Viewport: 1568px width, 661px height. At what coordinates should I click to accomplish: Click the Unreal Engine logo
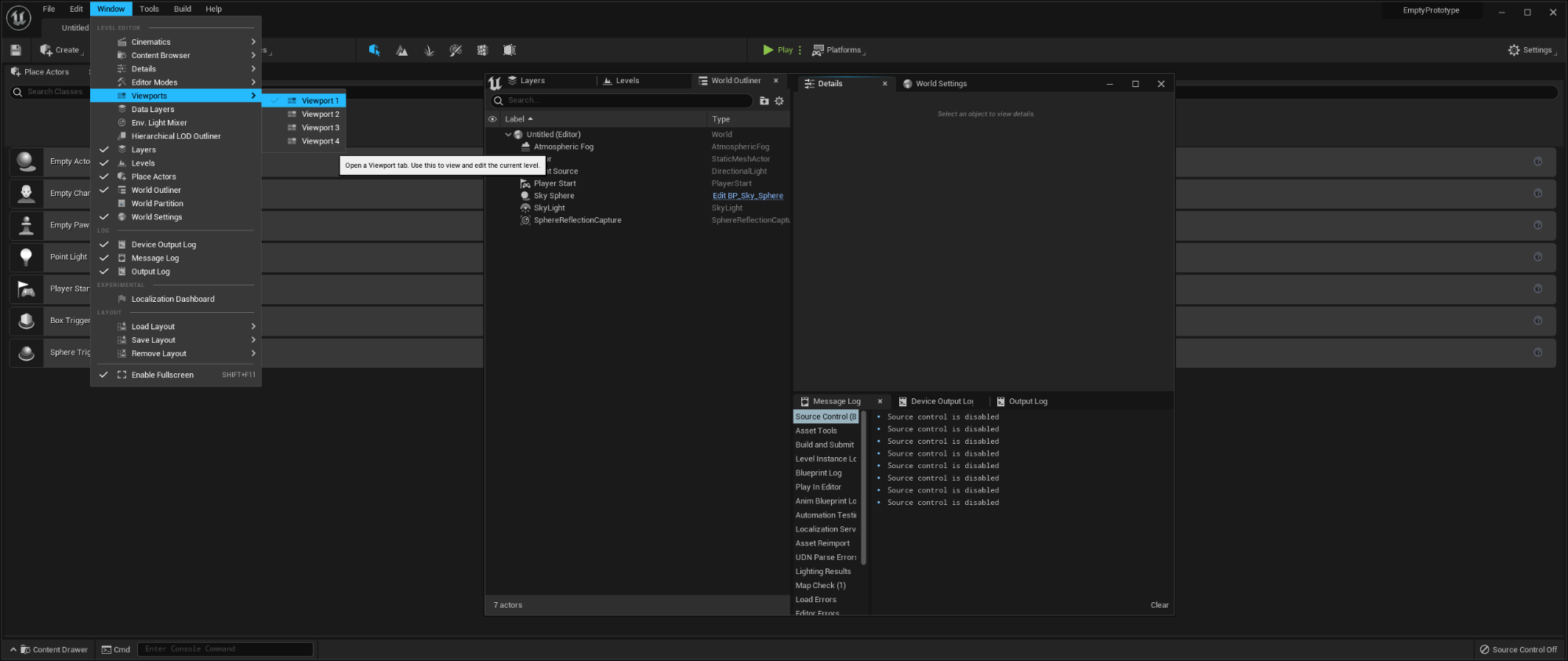(18, 17)
